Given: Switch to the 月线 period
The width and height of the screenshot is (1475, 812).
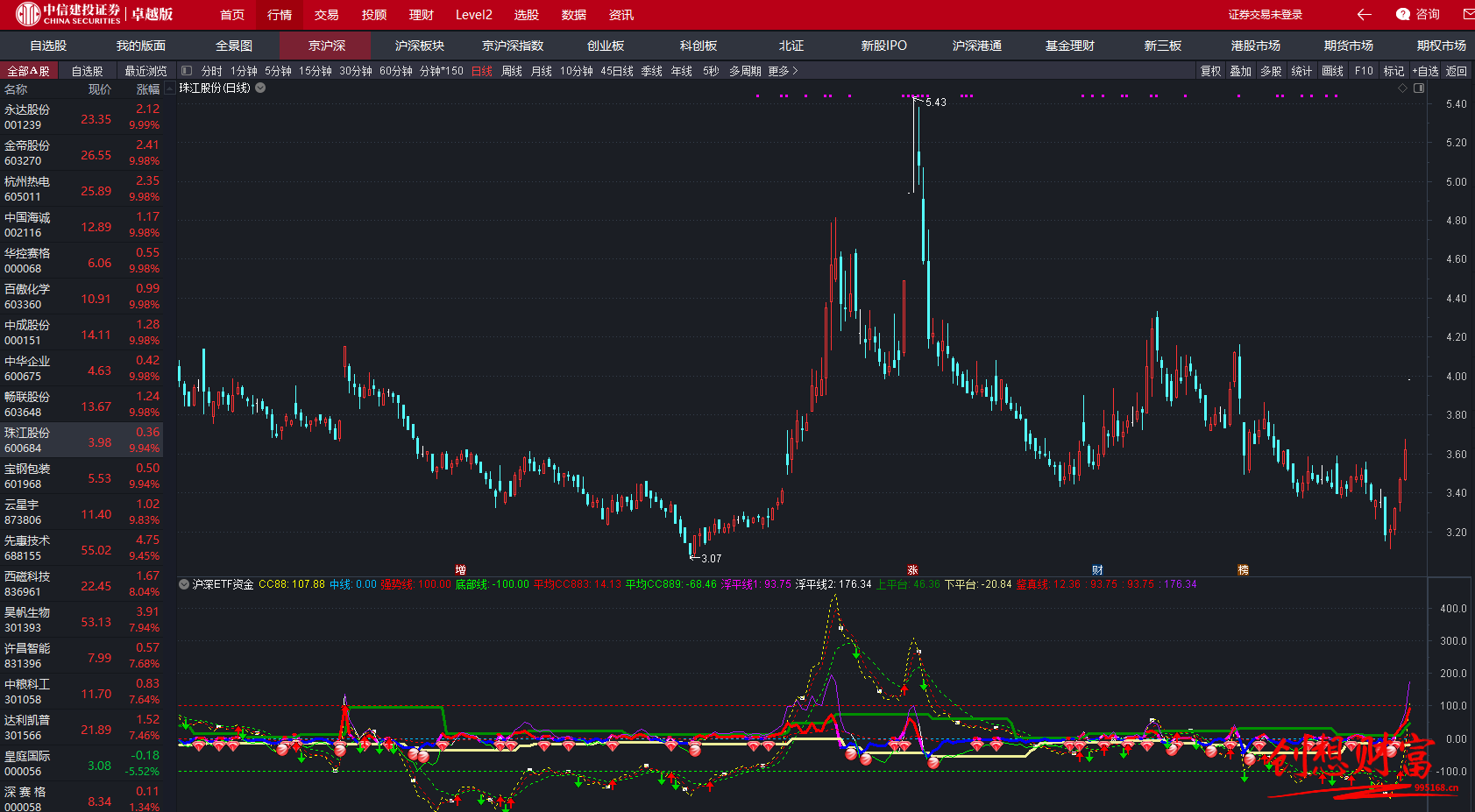Looking at the screenshot, I should click(542, 71).
